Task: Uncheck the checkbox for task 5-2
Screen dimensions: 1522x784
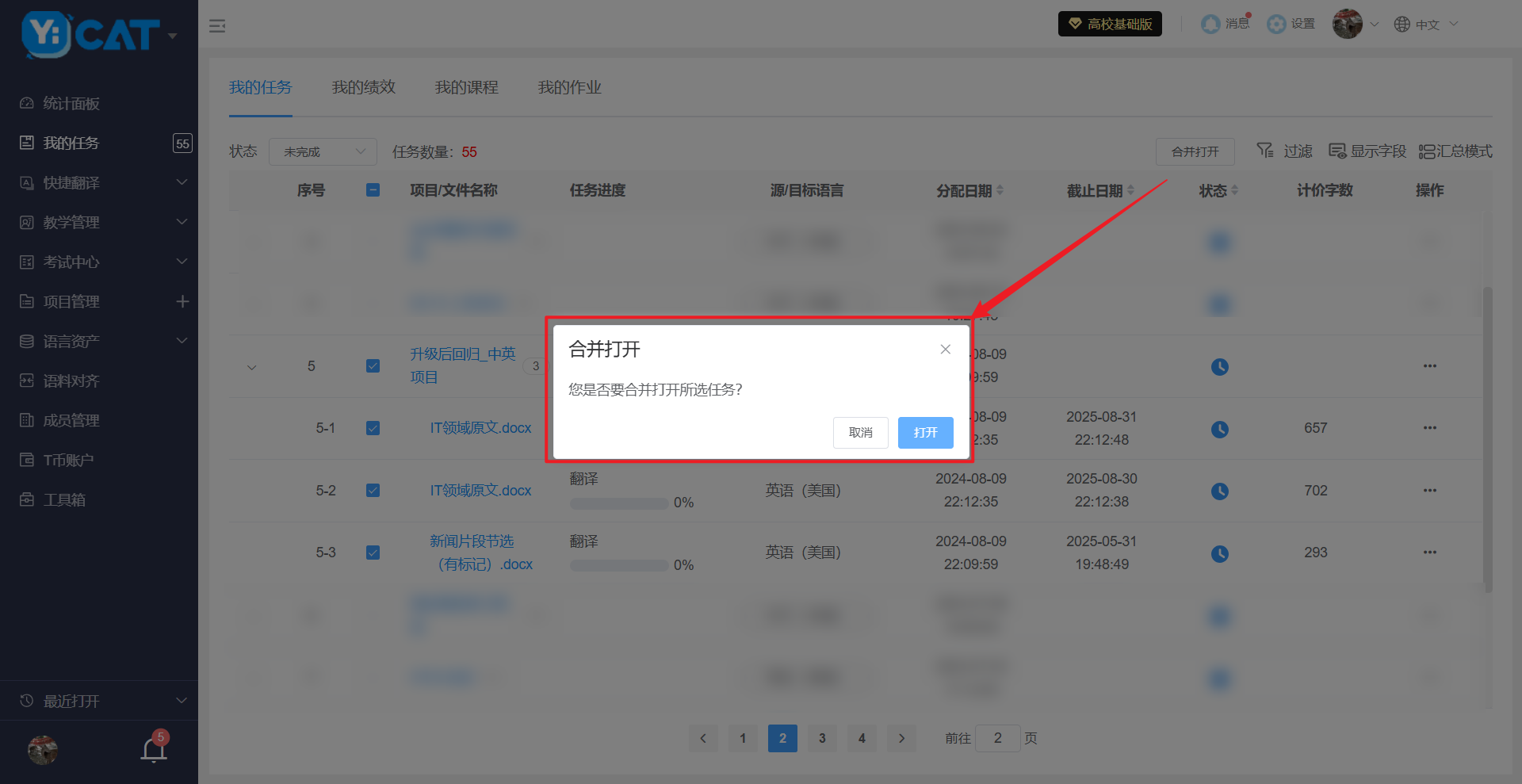Action: [x=373, y=491]
